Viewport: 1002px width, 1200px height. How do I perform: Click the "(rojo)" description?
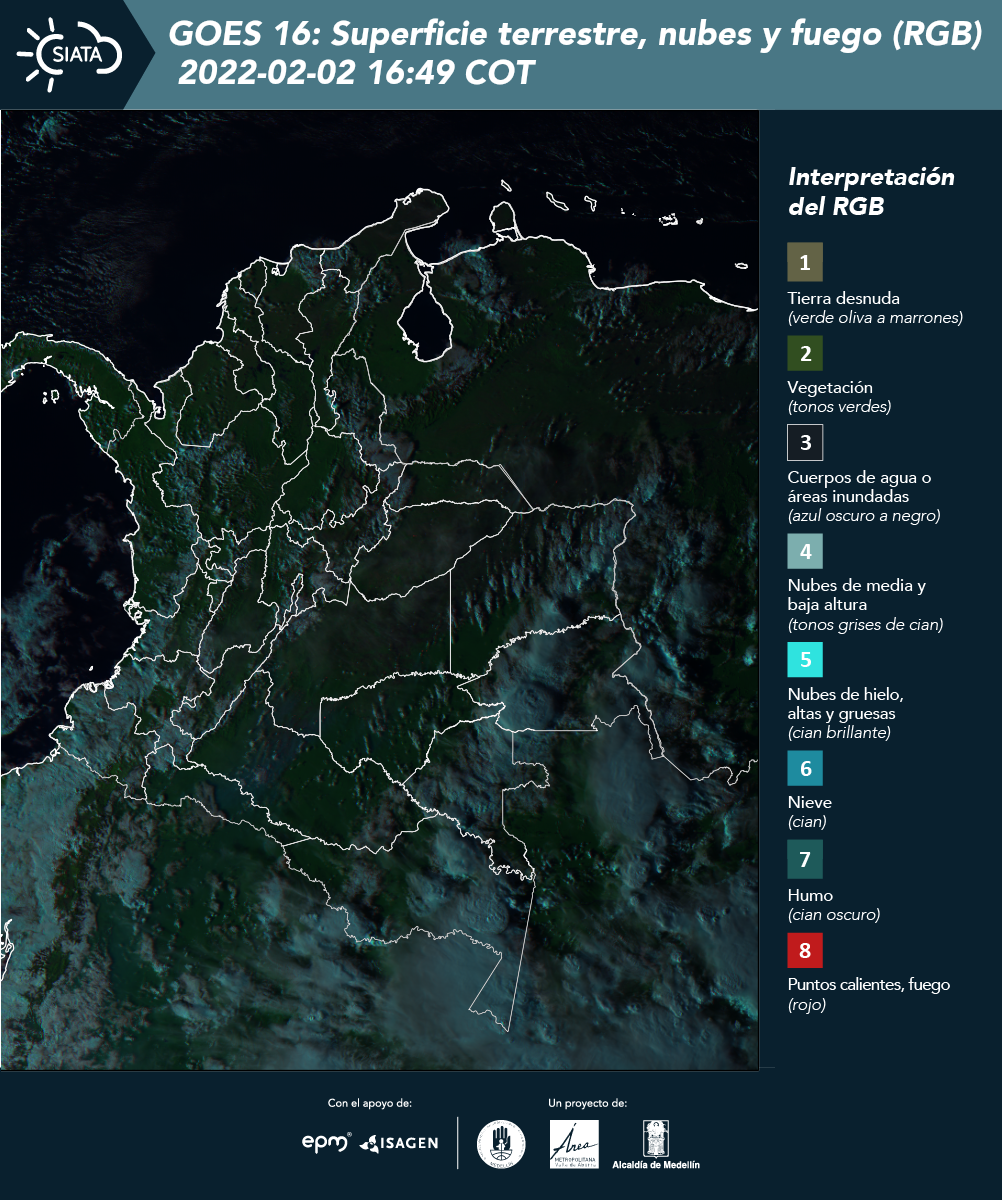[807, 1005]
